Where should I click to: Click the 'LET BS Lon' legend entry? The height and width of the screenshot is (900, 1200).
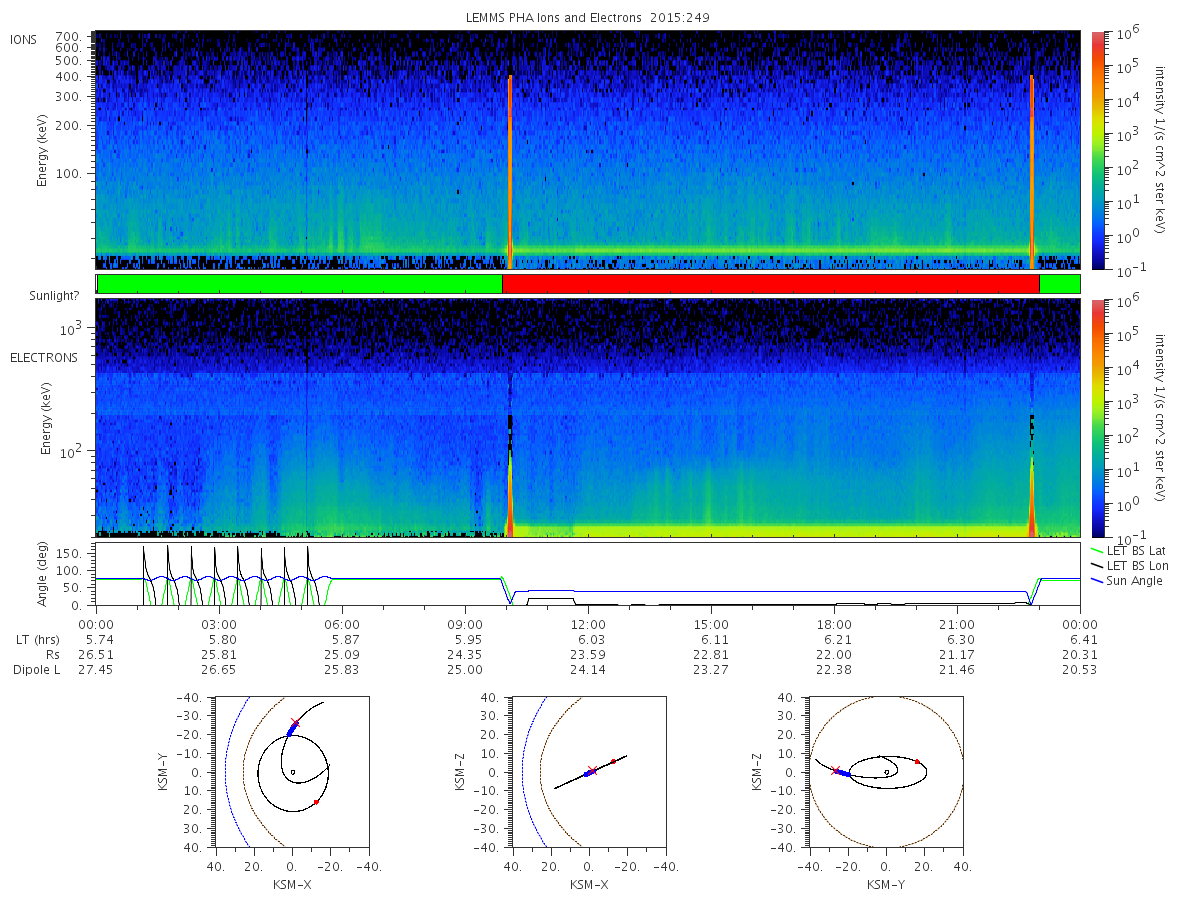(x=1130, y=566)
